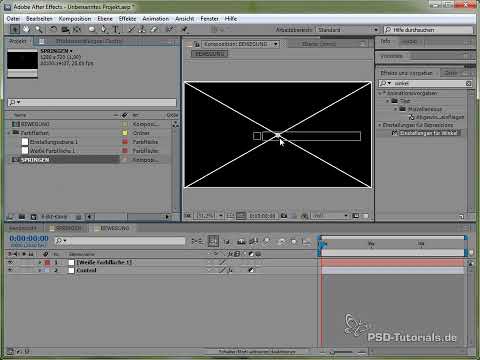Toggle title/action safe grid button in viewer
This screenshot has height=360, width=480.
[x=230, y=216]
